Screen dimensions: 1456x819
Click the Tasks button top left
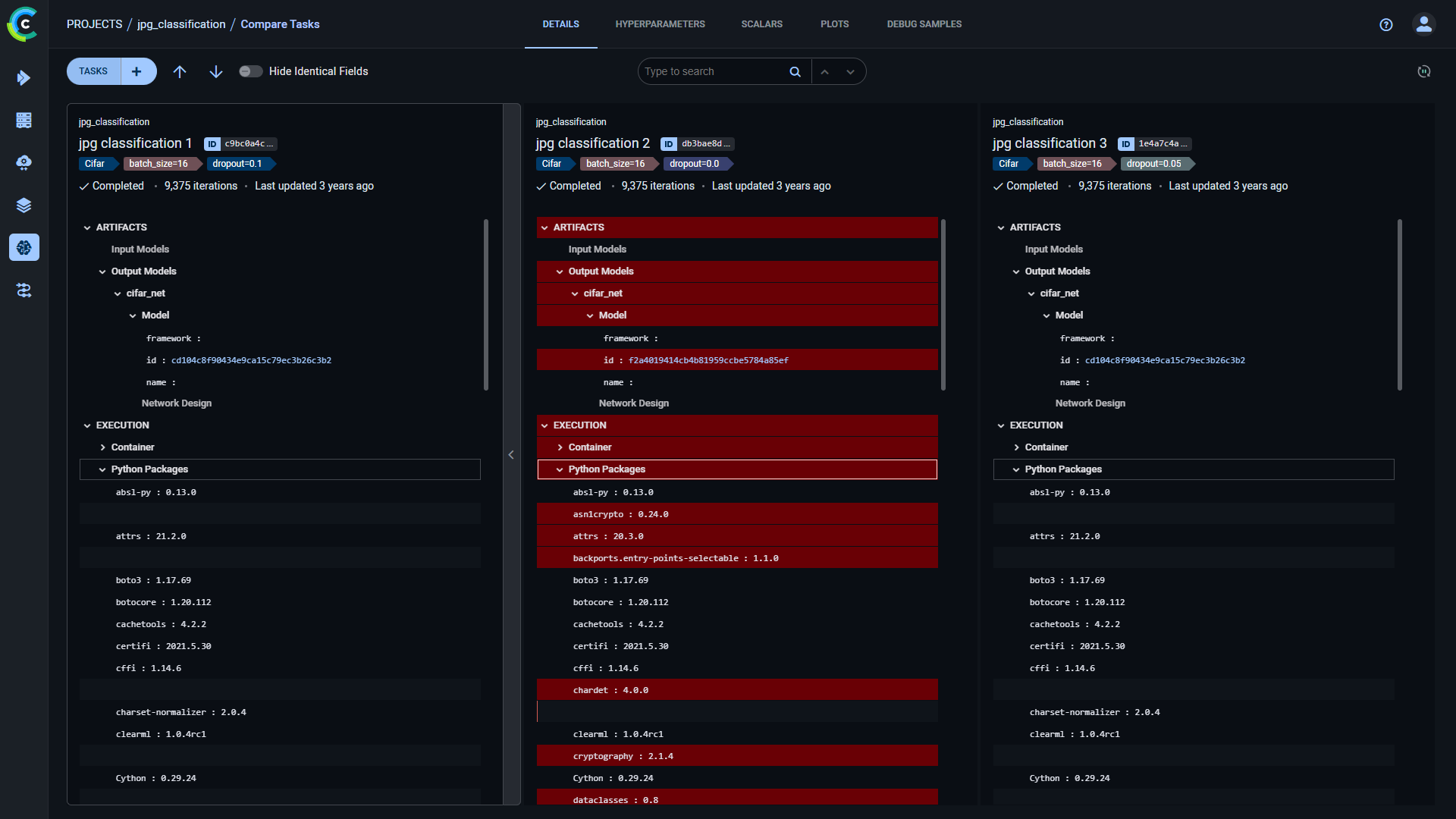click(x=93, y=71)
